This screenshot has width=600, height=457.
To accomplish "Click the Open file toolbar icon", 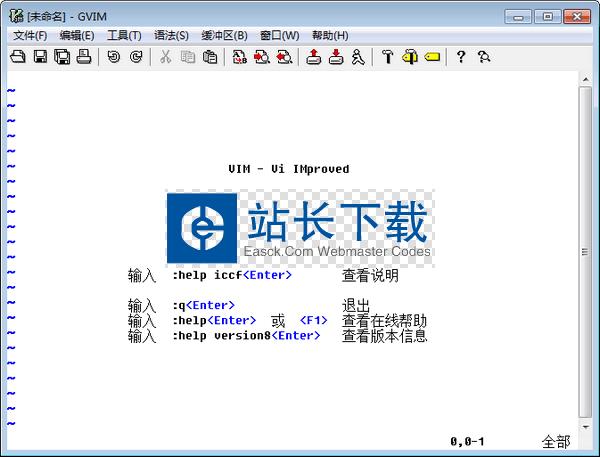I will (x=18, y=57).
